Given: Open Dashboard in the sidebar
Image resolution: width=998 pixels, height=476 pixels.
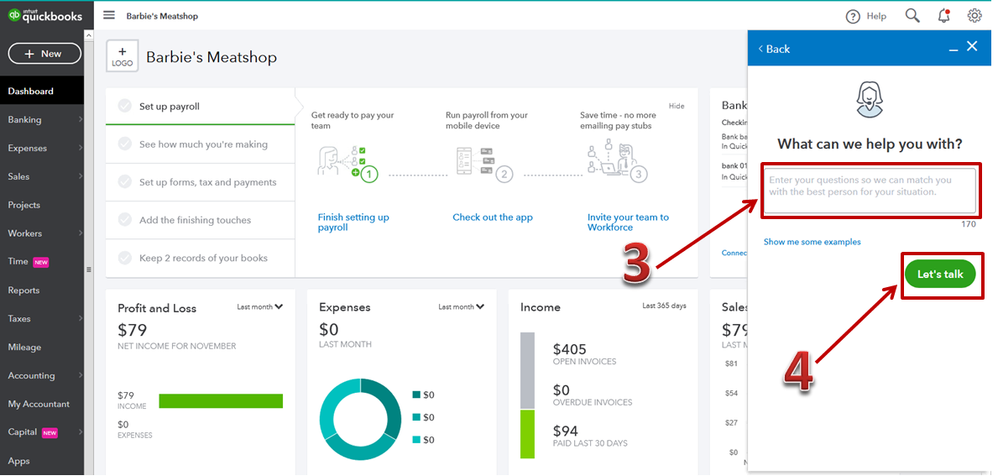Looking at the screenshot, I should (x=41, y=91).
